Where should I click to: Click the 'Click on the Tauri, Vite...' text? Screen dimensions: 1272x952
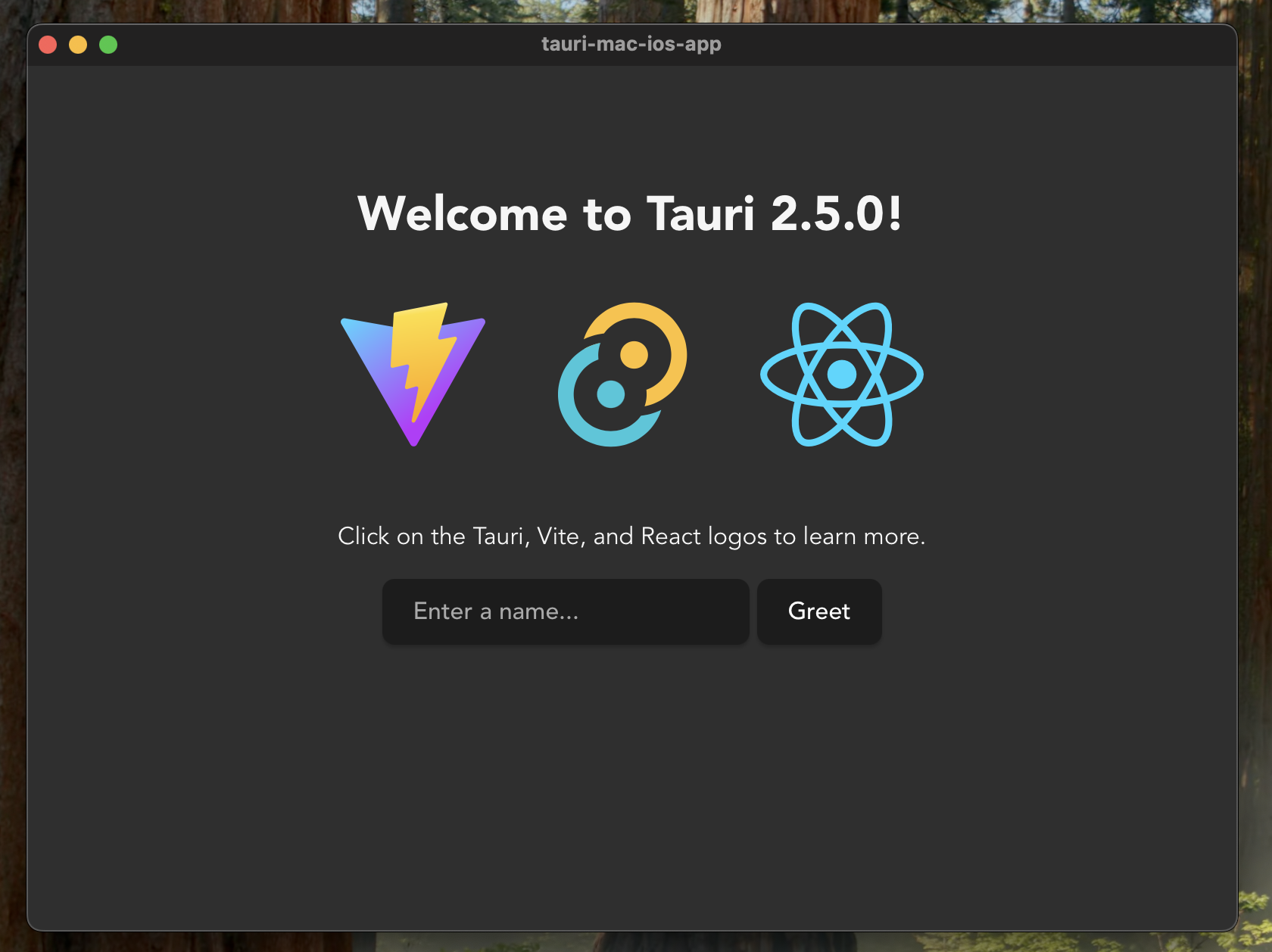pyautogui.click(x=631, y=537)
